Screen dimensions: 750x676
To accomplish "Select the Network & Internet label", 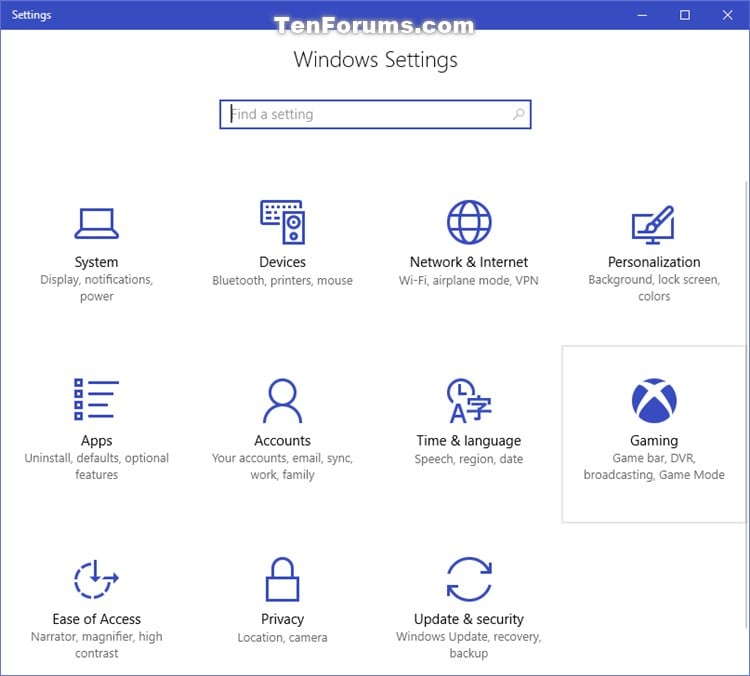I will [469, 262].
